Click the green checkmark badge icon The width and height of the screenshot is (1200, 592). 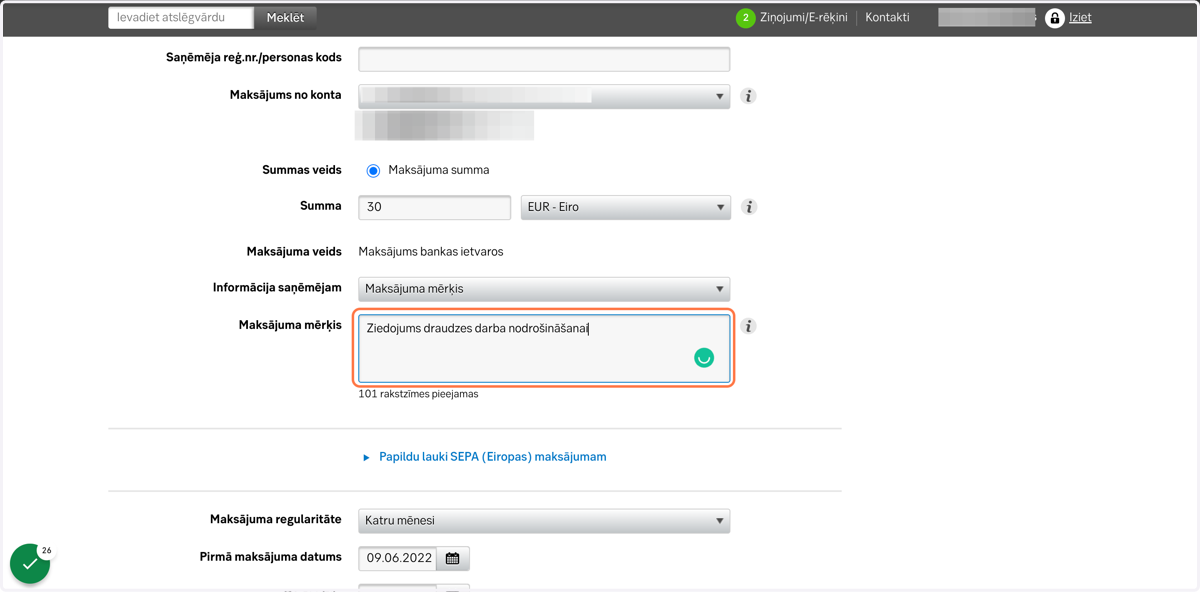(30, 564)
